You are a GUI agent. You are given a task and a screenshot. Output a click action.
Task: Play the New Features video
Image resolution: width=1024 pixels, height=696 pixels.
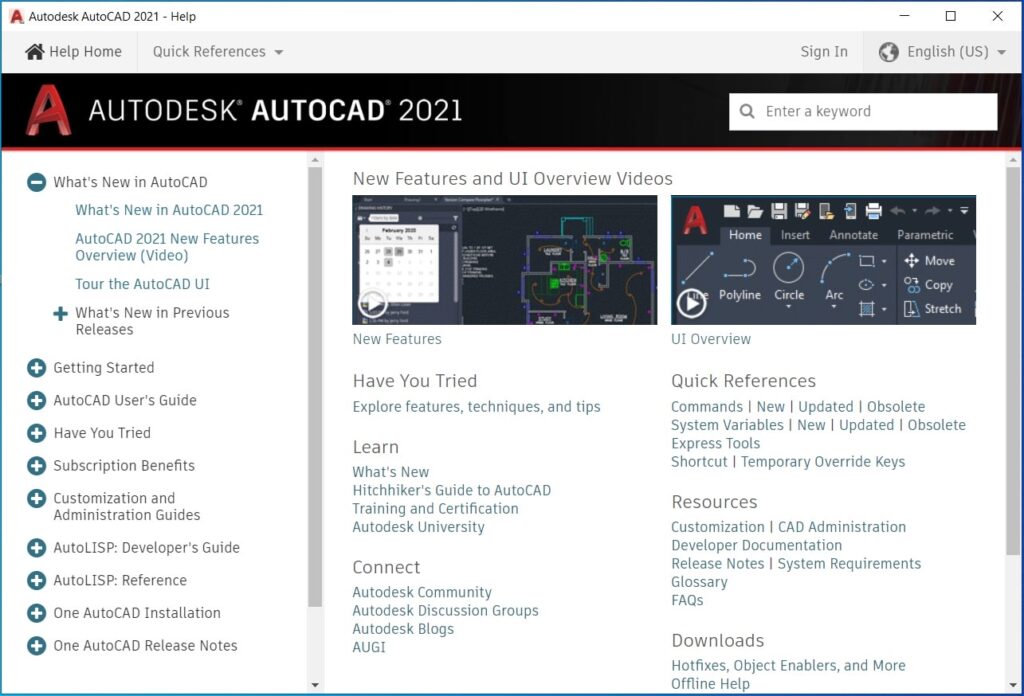pos(373,303)
